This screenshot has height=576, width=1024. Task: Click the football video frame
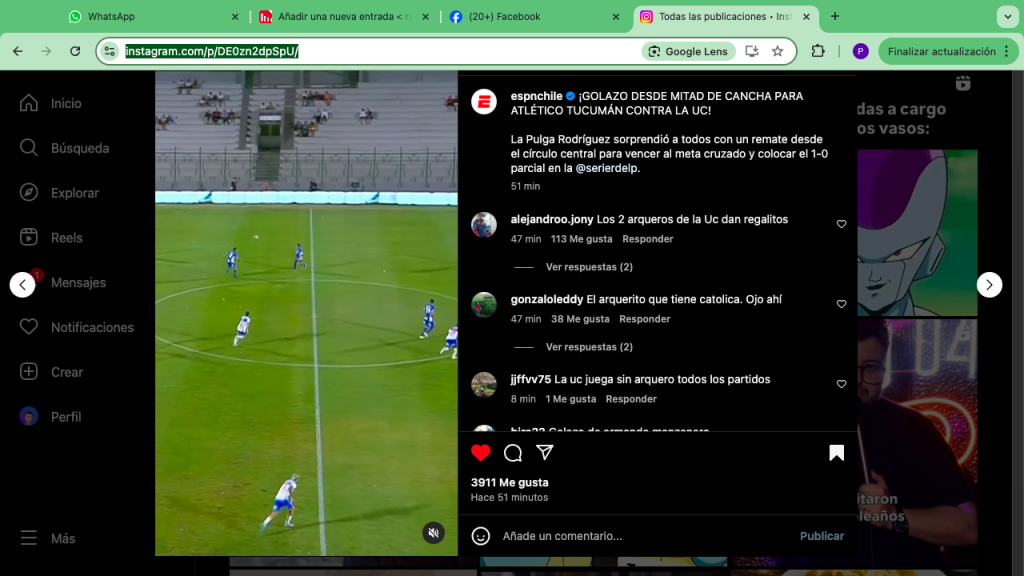tap(306, 313)
